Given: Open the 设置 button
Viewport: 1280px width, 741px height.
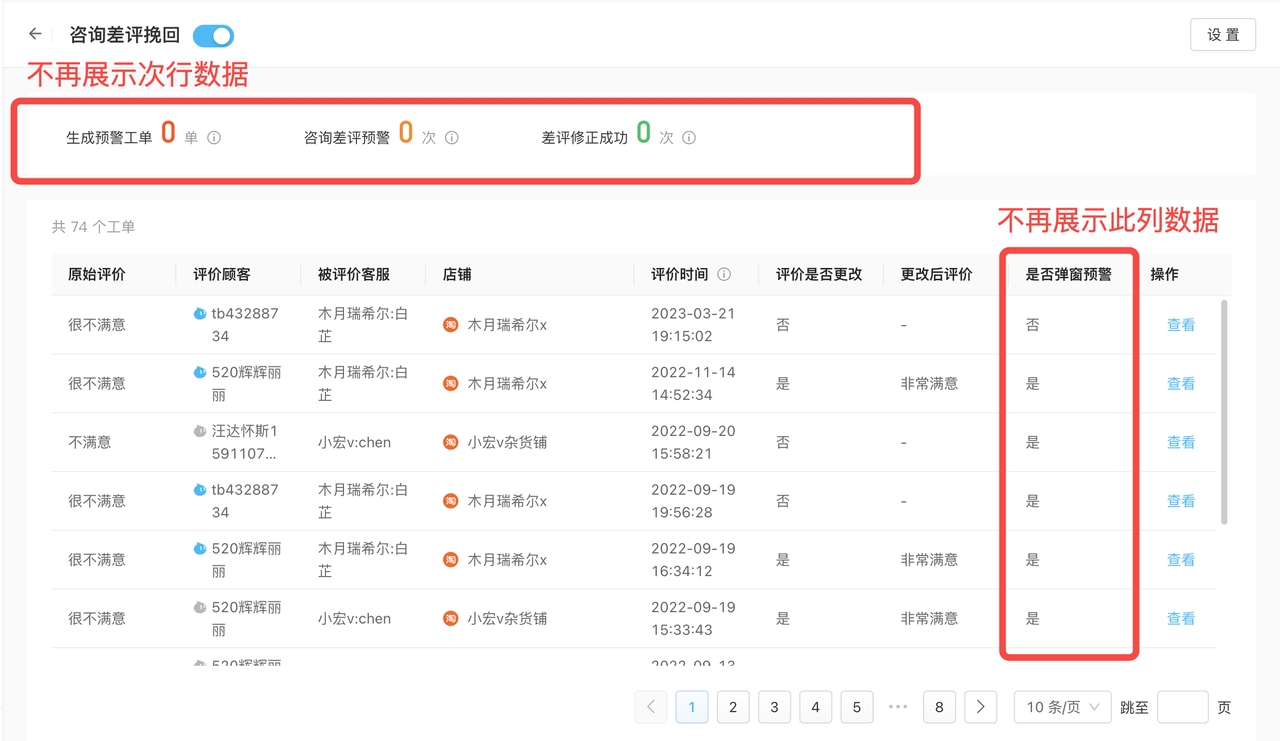Looking at the screenshot, I should (1223, 35).
